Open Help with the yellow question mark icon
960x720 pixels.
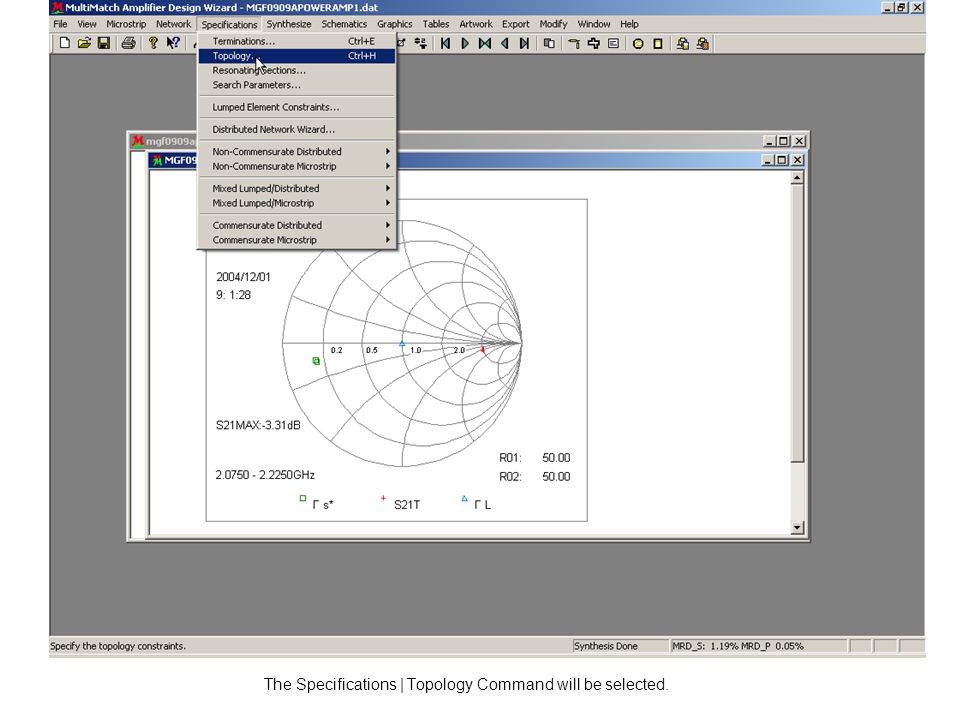[x=153, y=43]
